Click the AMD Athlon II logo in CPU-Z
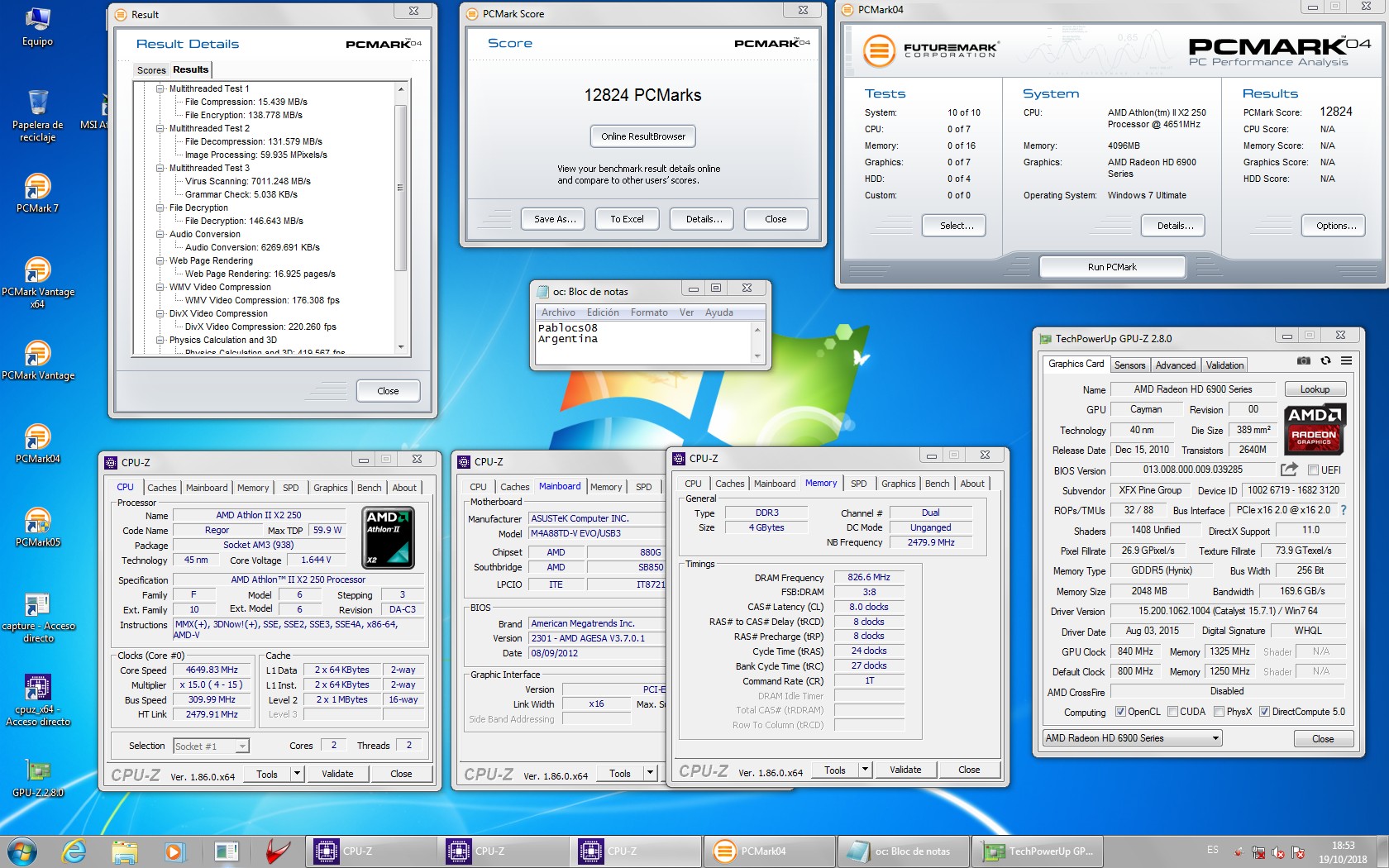This screenshot has width=1389, height=868. 389,538
